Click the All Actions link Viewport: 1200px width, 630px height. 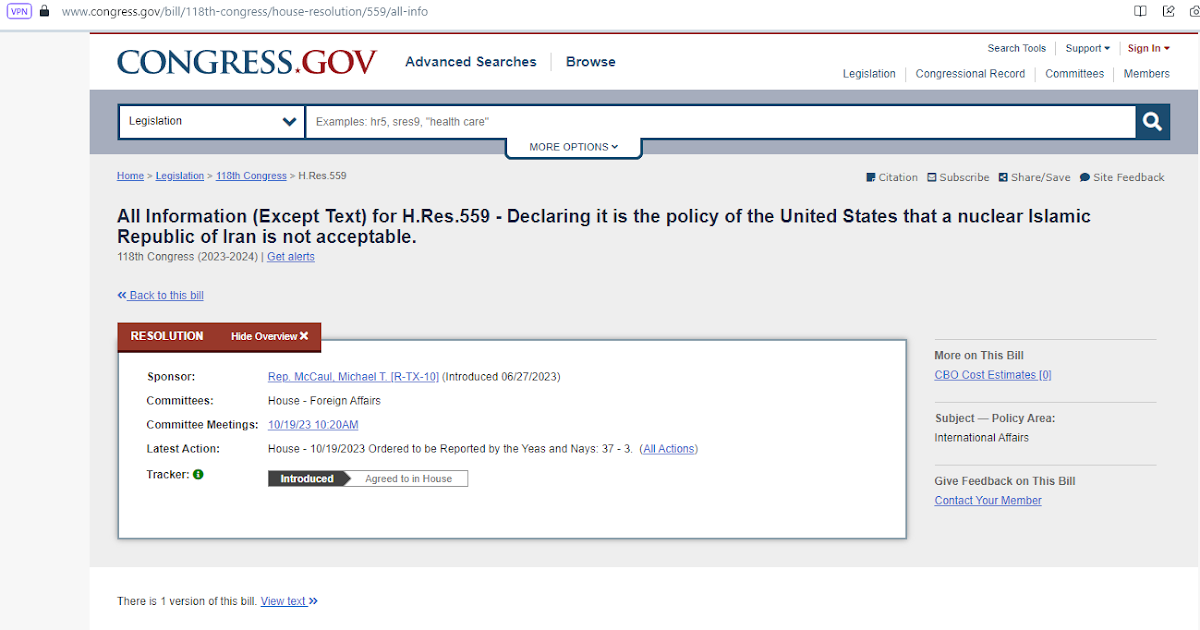tap(669, 449)
